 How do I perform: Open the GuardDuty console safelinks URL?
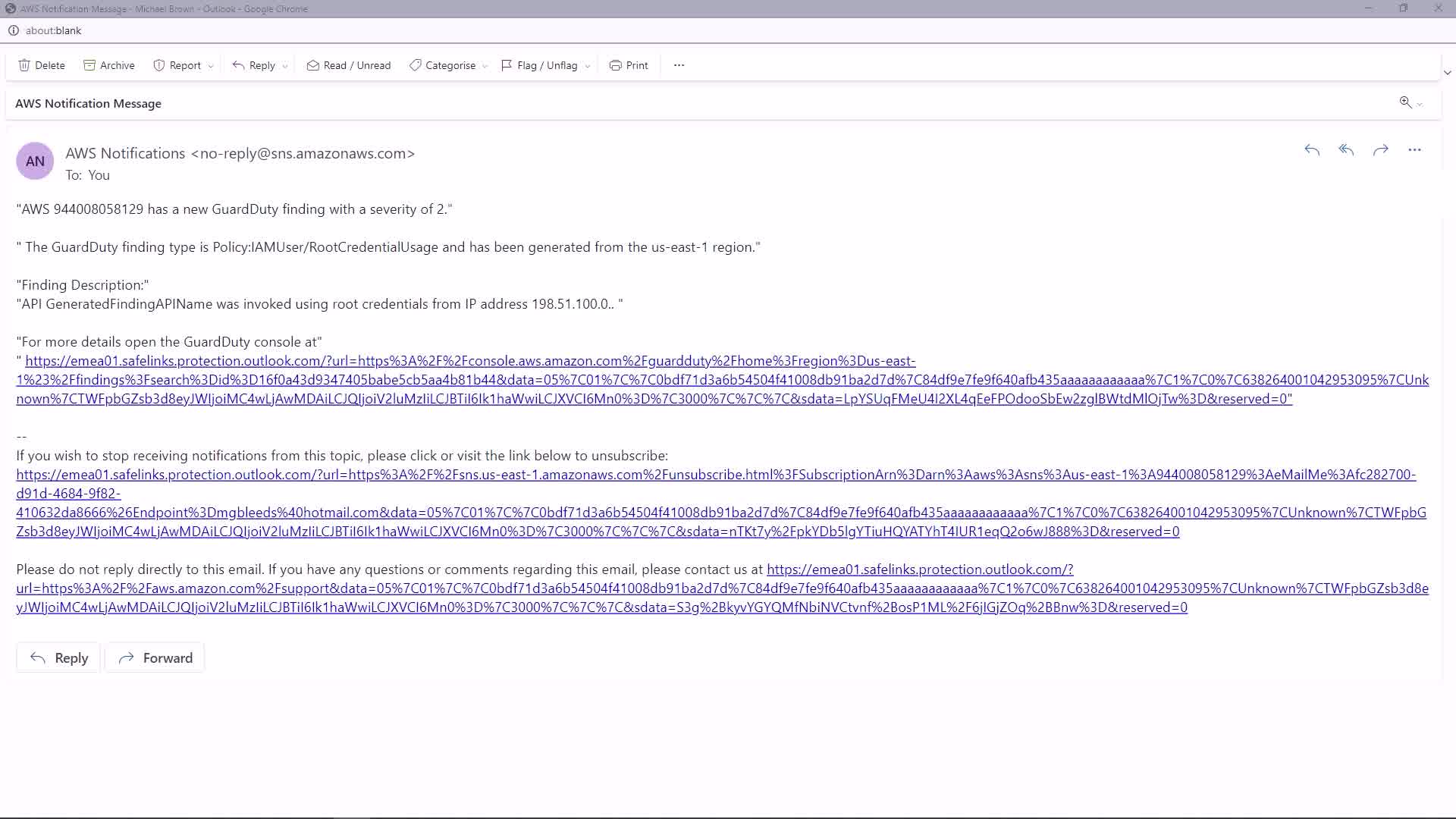point(470,361)
